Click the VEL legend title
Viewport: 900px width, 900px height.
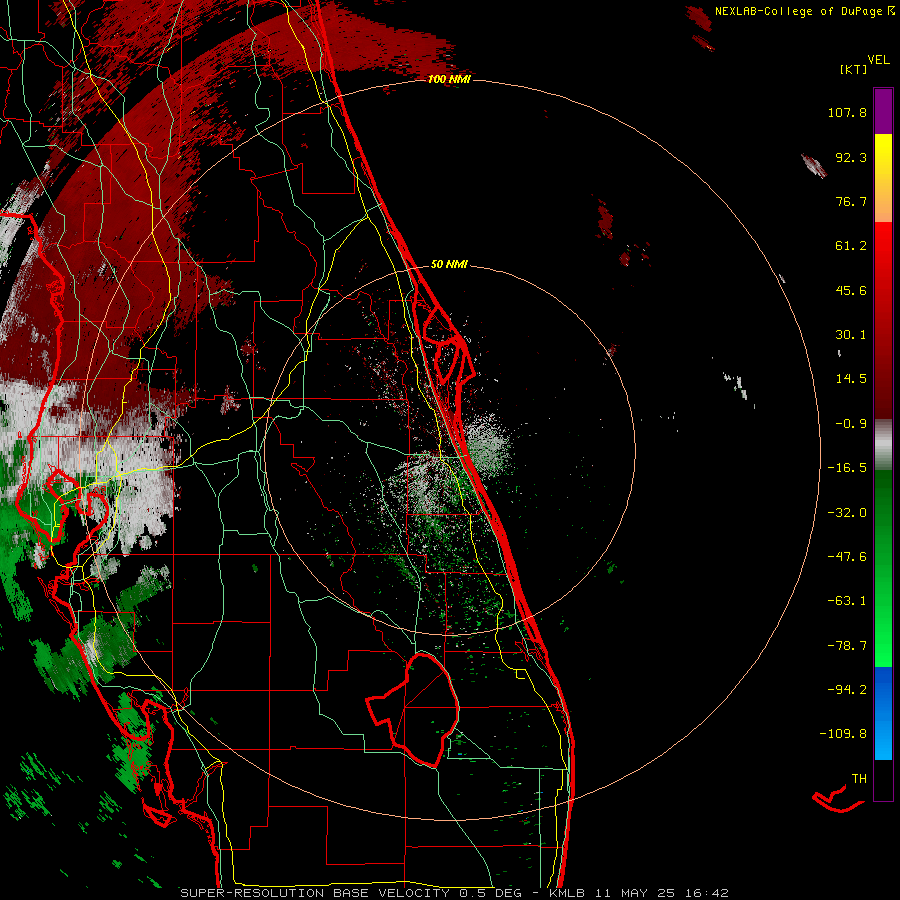tap(878, 59)
